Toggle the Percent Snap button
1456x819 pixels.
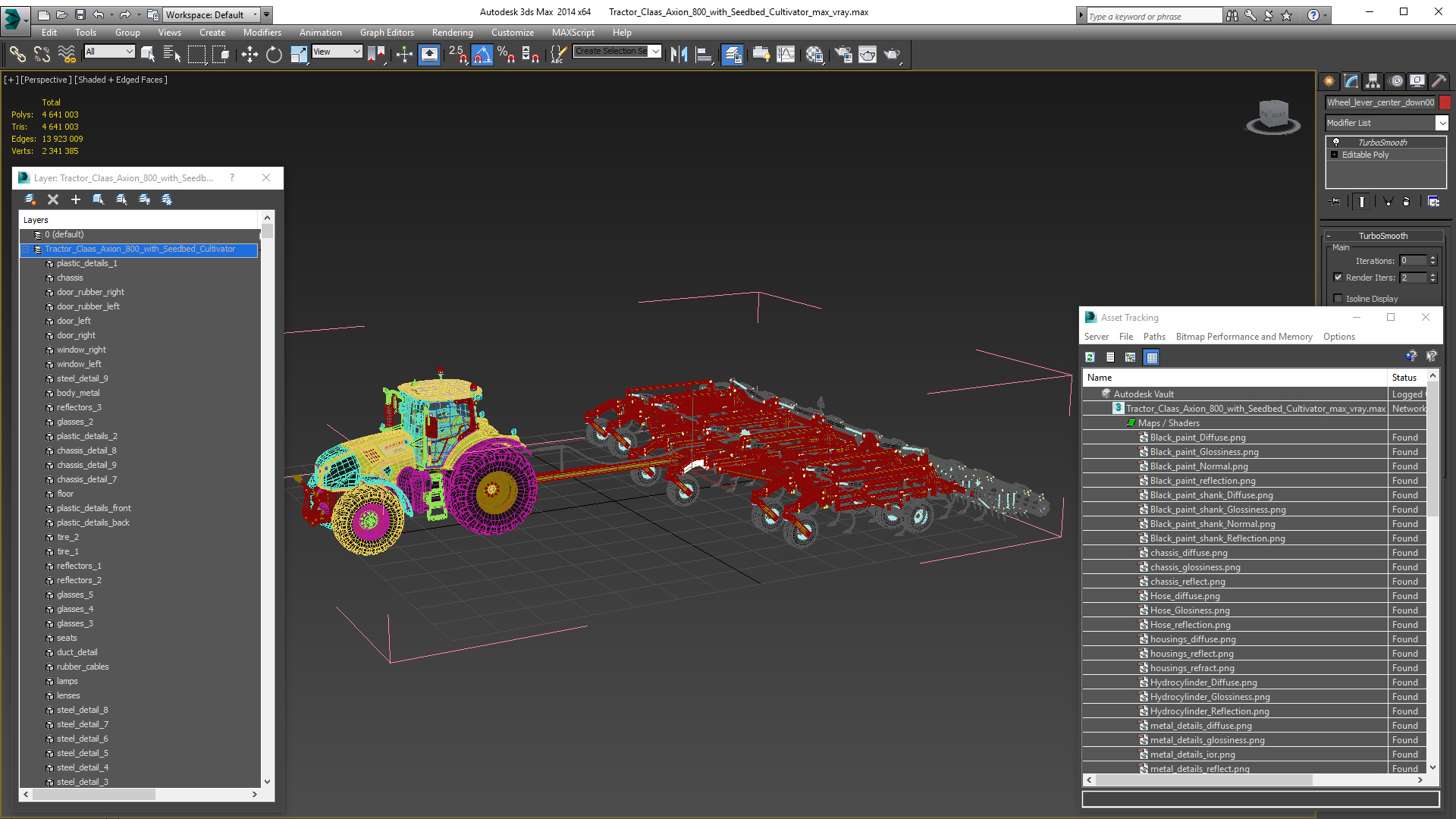click(x=506, y=54)
